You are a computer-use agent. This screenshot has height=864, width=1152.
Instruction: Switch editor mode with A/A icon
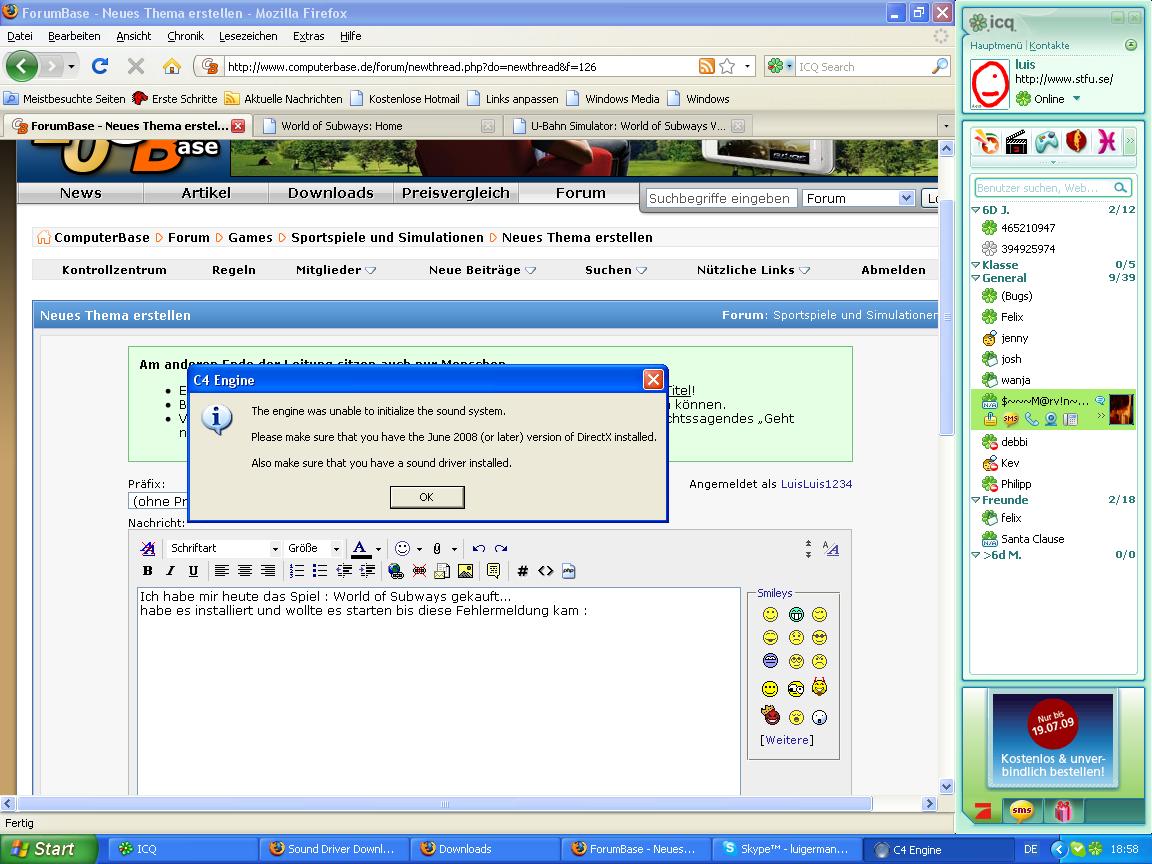(x=831, y=548)
